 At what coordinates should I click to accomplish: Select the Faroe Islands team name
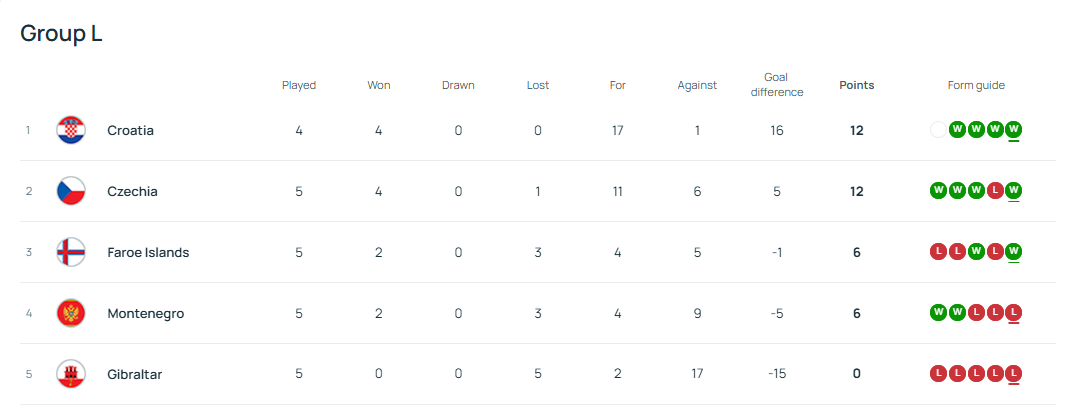coord(148,252)
